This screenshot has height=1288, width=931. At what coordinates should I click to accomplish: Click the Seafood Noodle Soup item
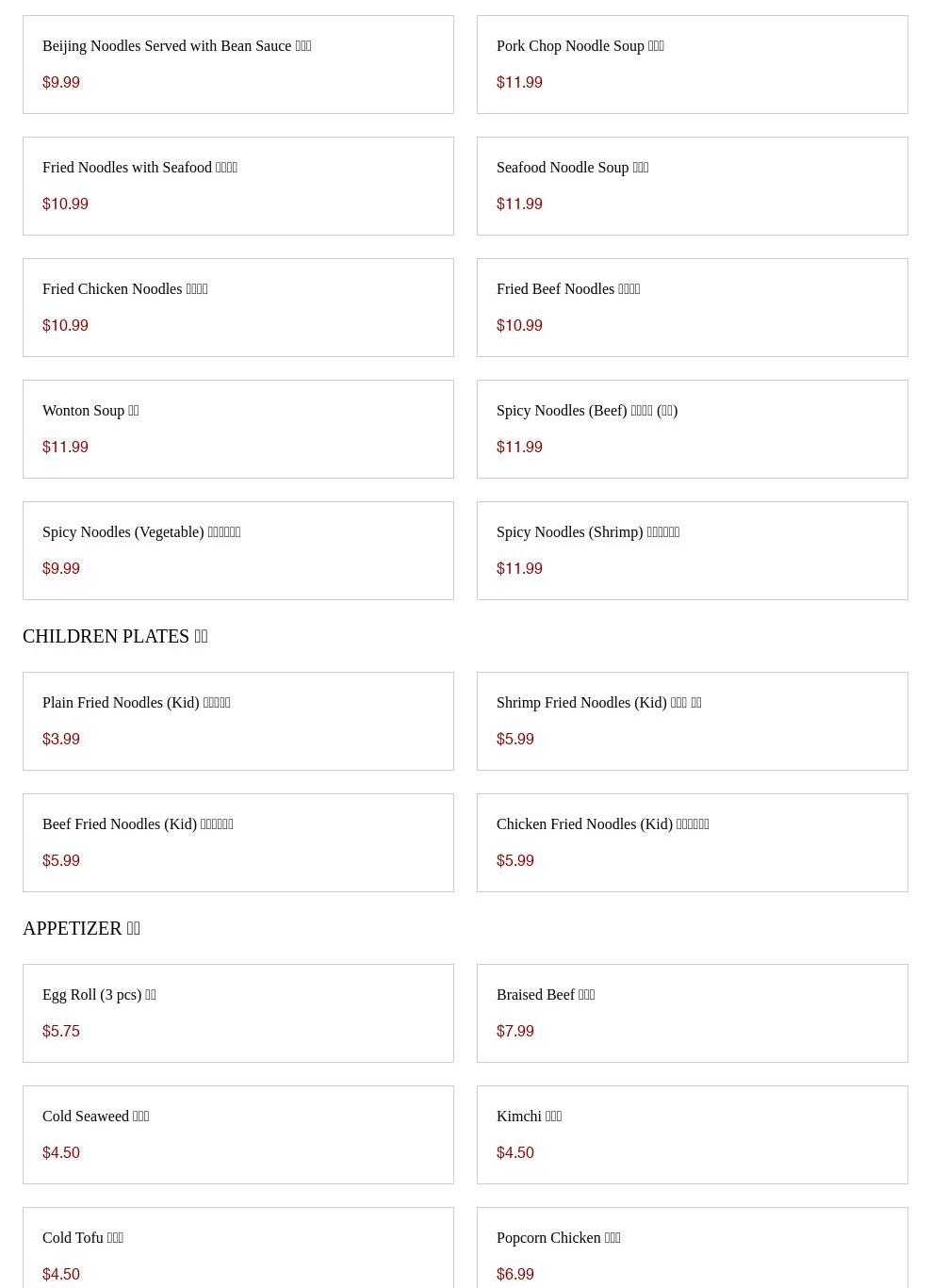pos(692,186)
